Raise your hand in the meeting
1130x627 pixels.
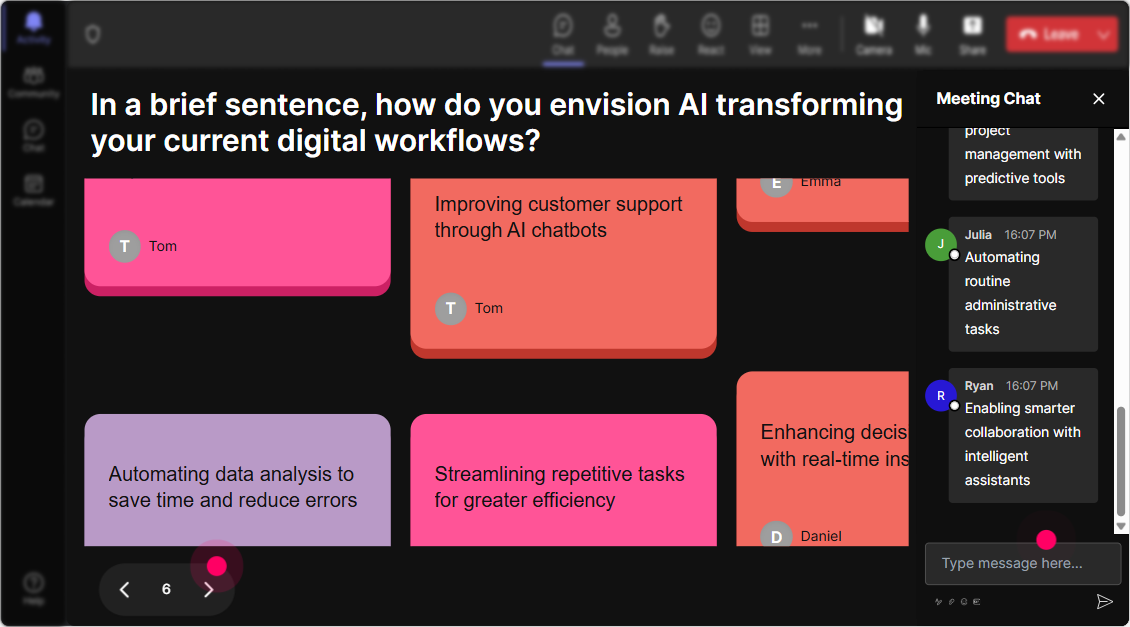click(x=662, y=35)
